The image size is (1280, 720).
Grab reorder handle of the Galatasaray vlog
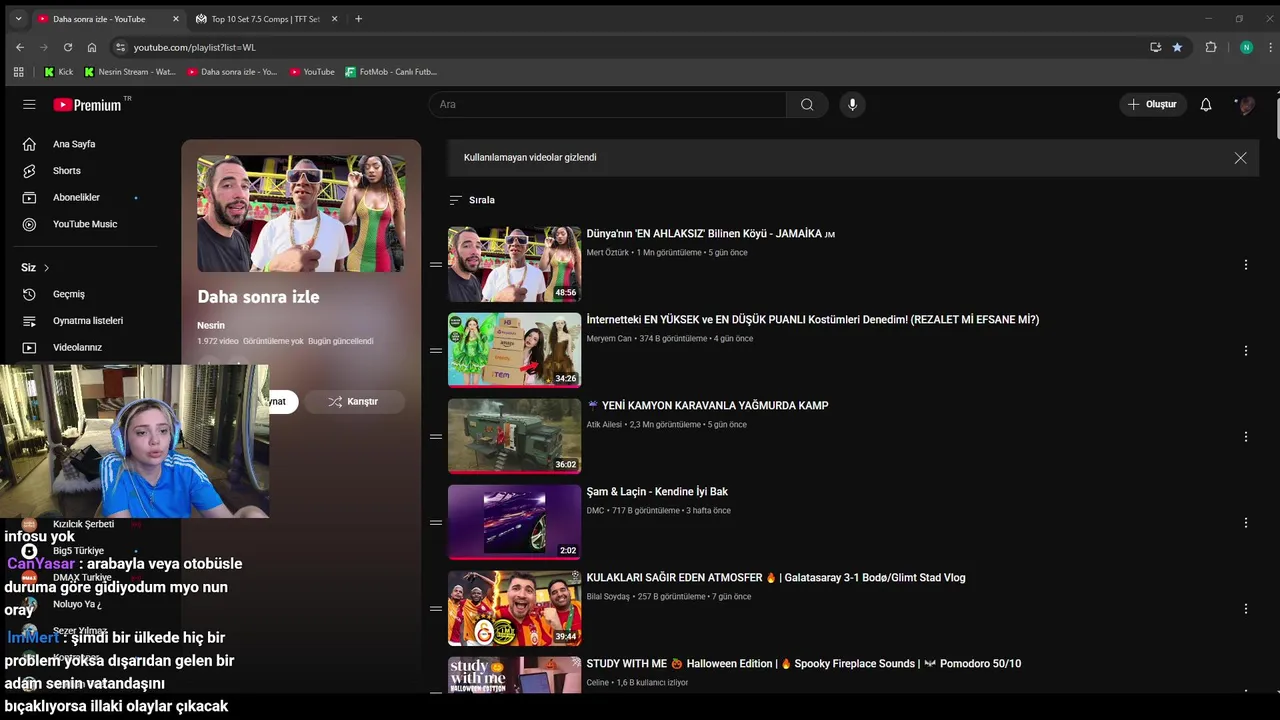pos(436,609)
